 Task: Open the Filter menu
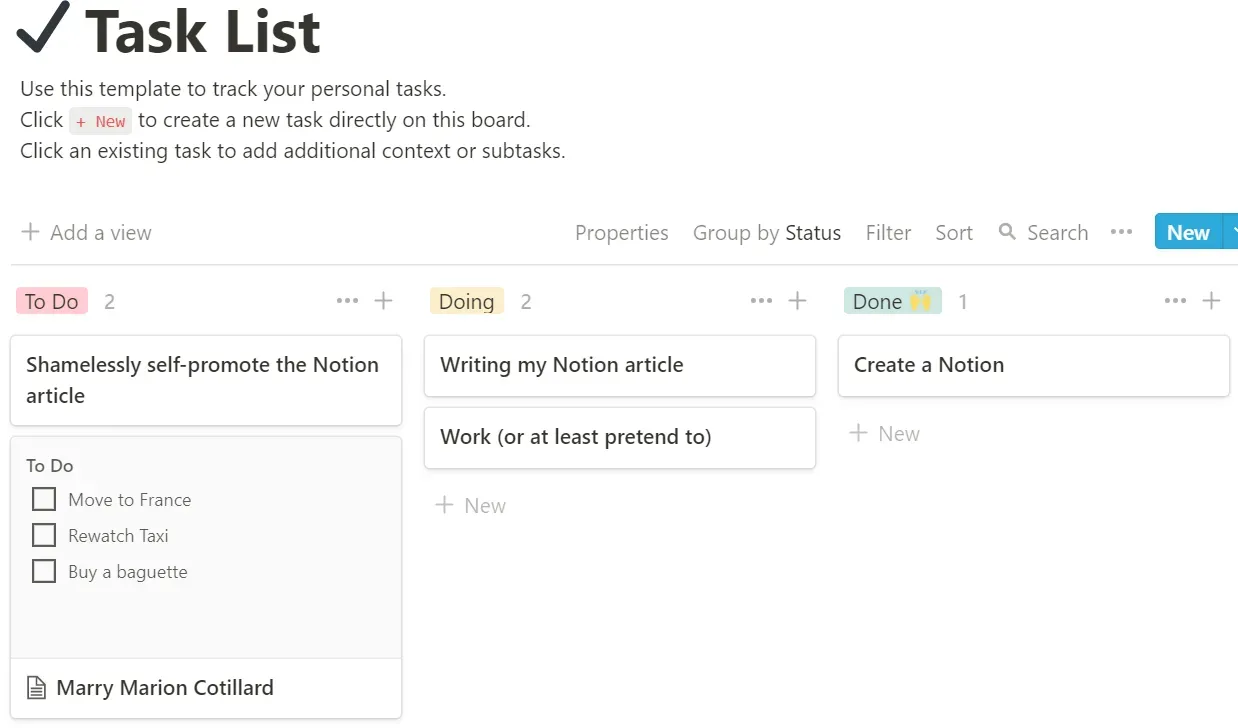[x=888, y=233]
